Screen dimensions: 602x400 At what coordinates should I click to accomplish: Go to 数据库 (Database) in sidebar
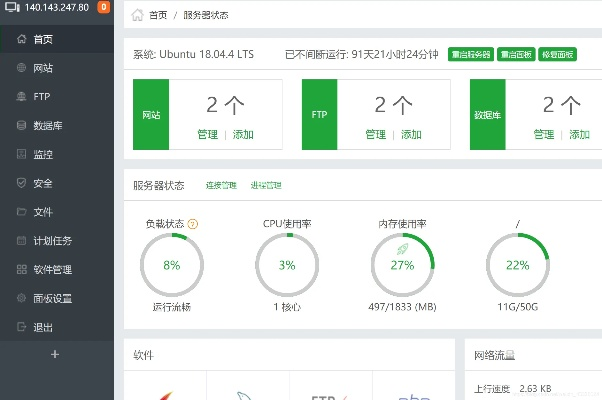46,126
